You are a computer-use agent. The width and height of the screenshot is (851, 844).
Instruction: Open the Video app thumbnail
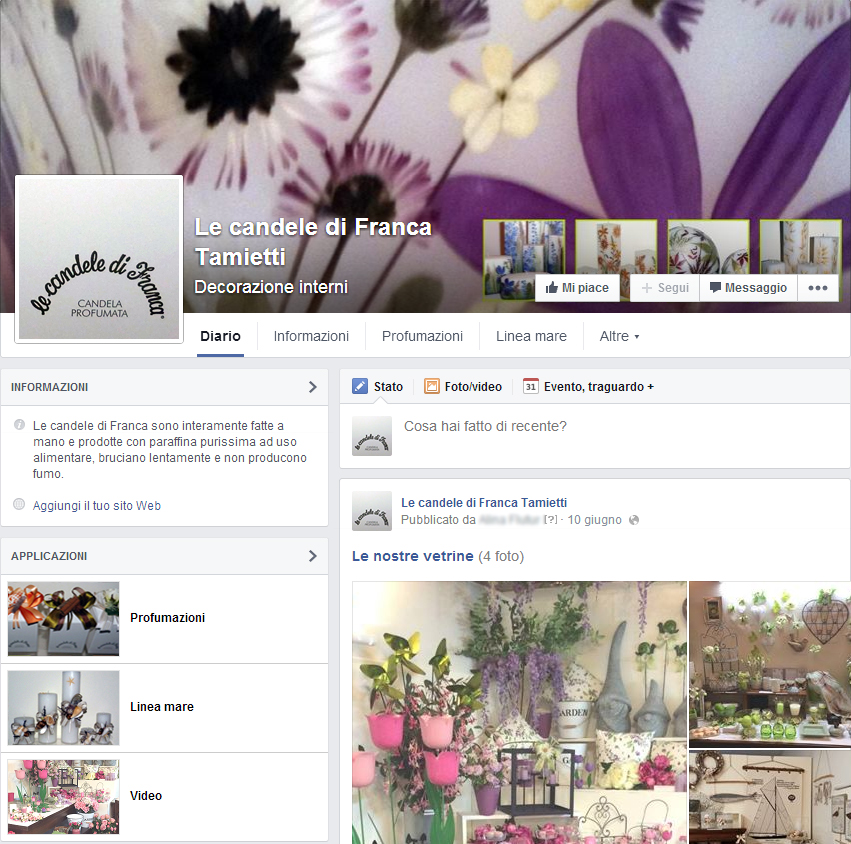[x=63, y=797]
